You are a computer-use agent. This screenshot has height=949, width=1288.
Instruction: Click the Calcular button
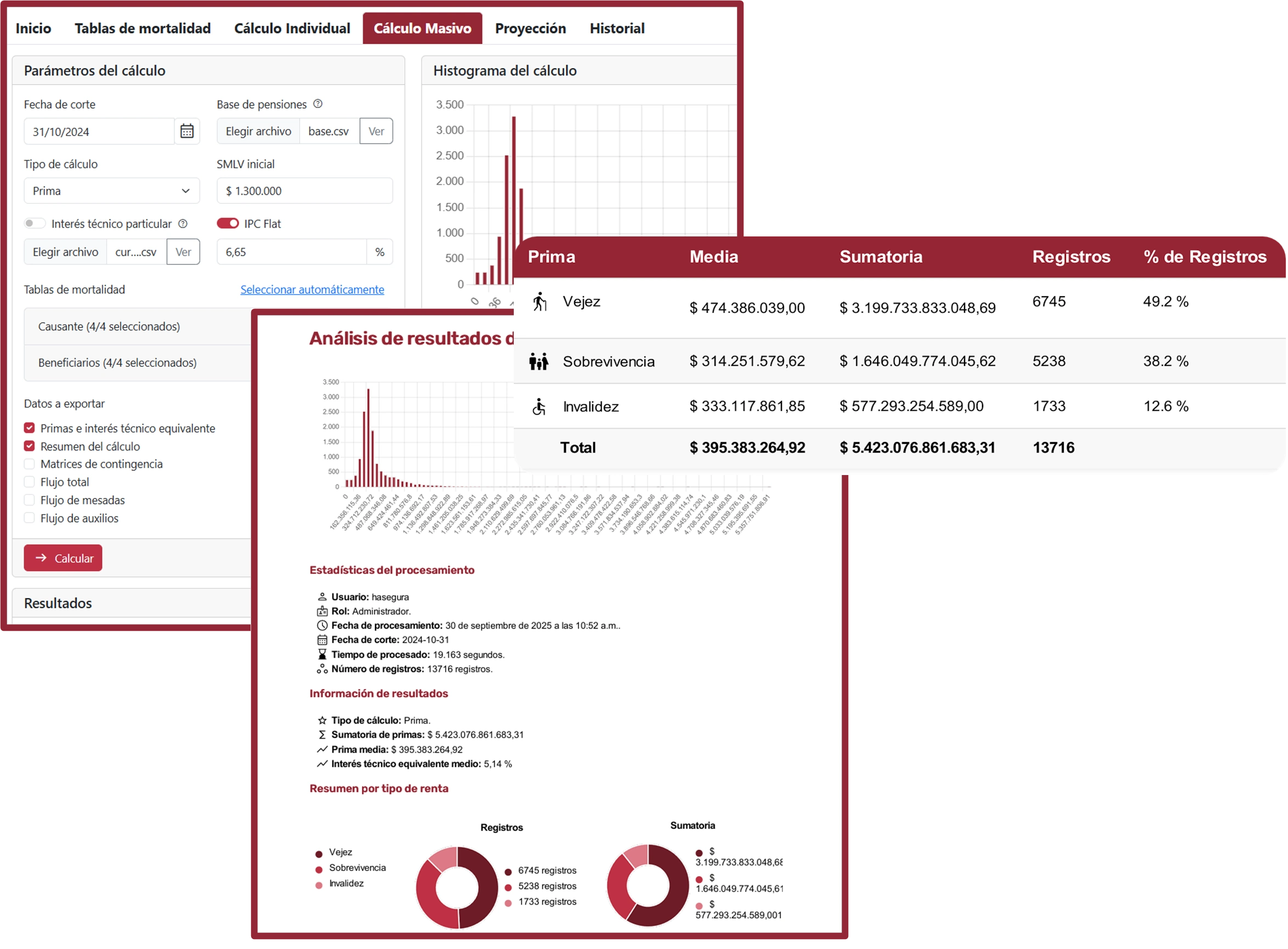click(63, 558)
